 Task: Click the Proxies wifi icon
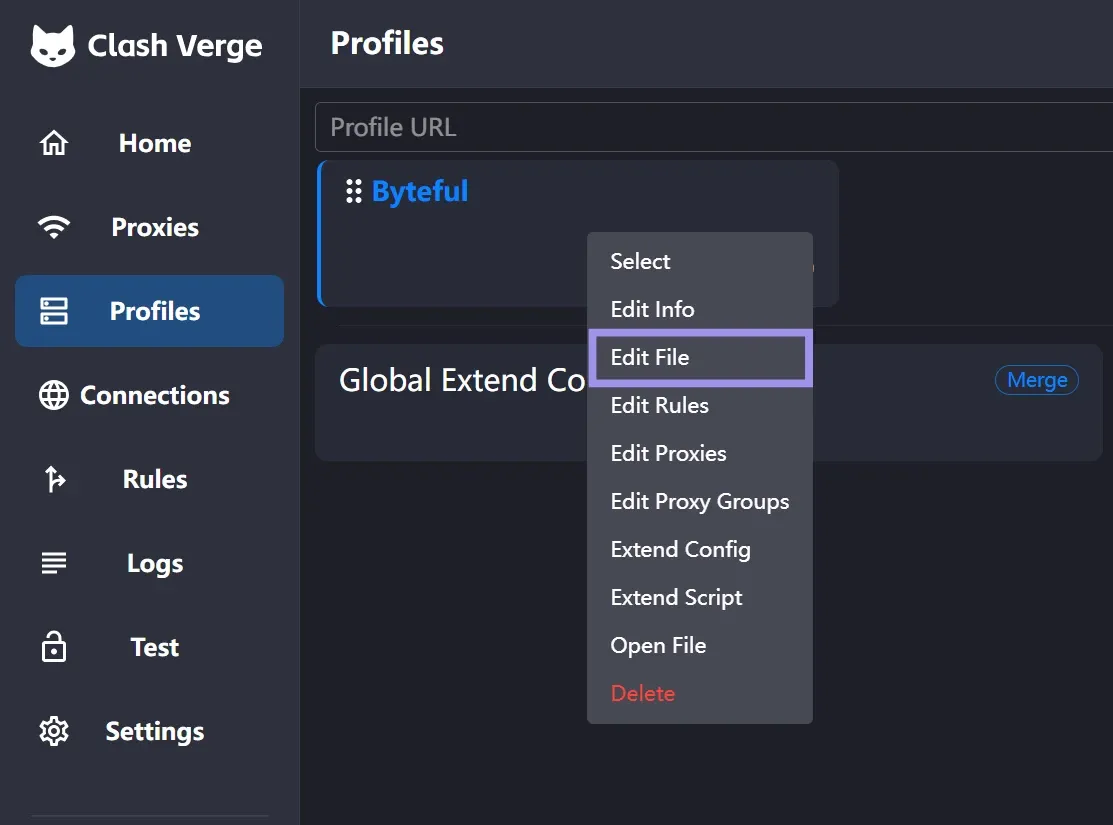(x=54, y=227)
